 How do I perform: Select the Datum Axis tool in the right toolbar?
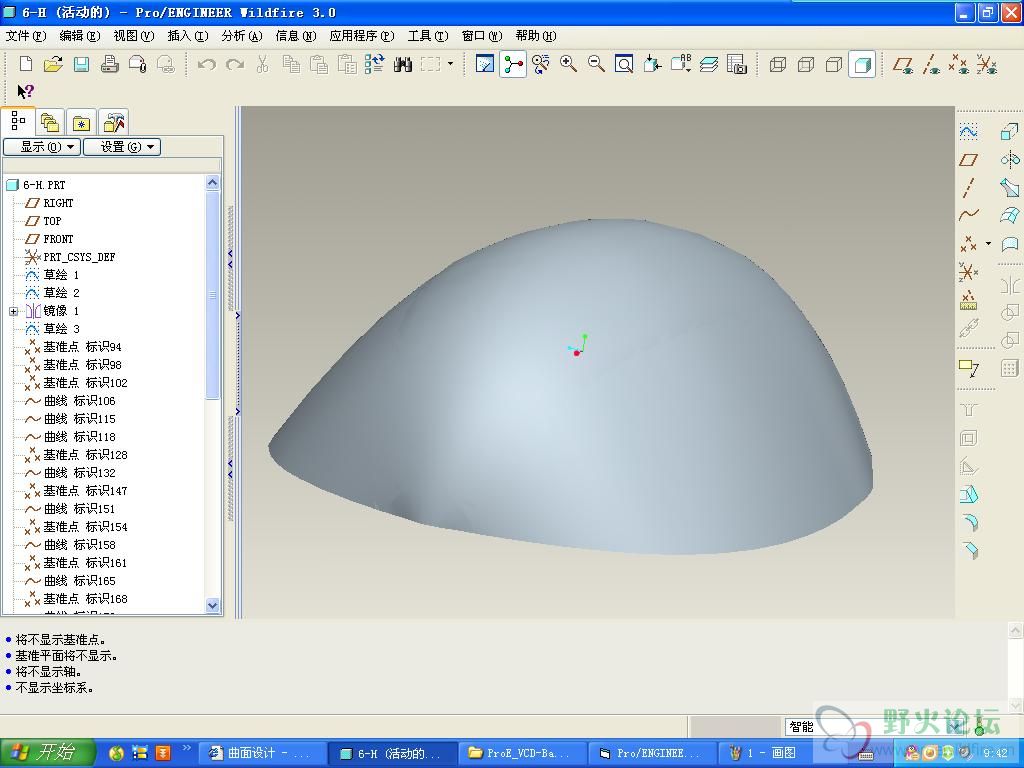coord(968,187)
